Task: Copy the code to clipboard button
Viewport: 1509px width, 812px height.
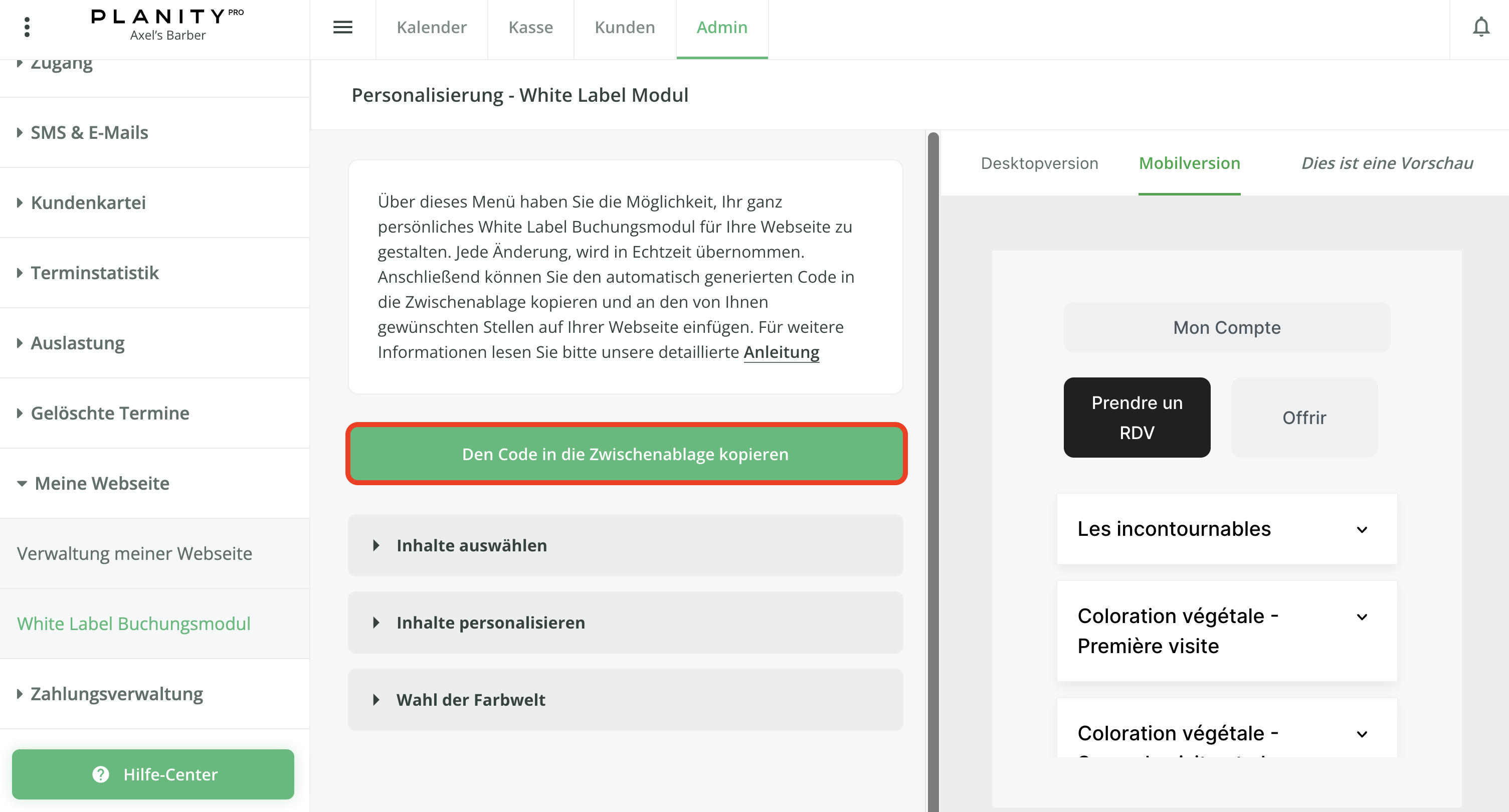Action: click(x=625, y=454)
